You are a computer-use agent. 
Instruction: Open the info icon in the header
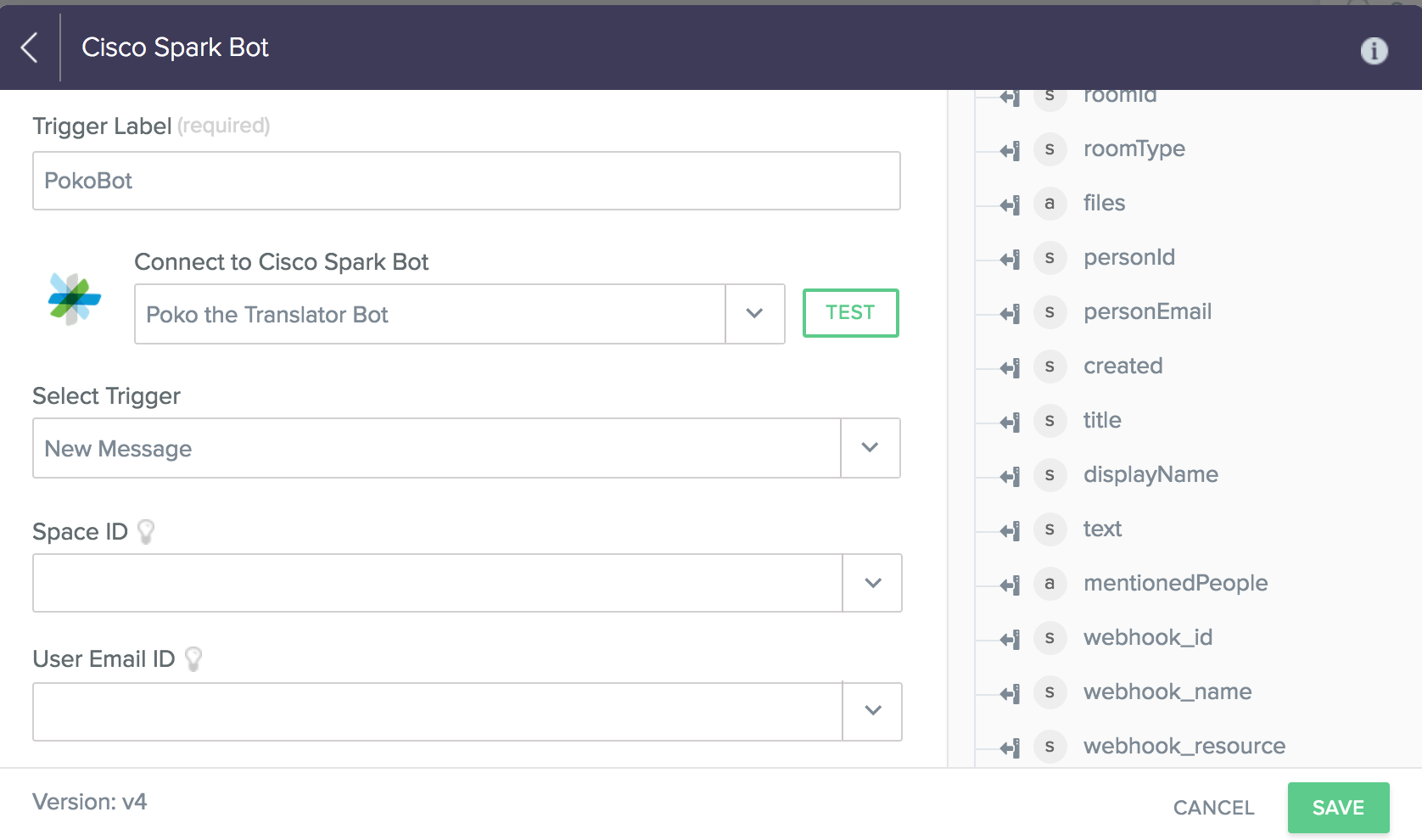click(1374, 51)
